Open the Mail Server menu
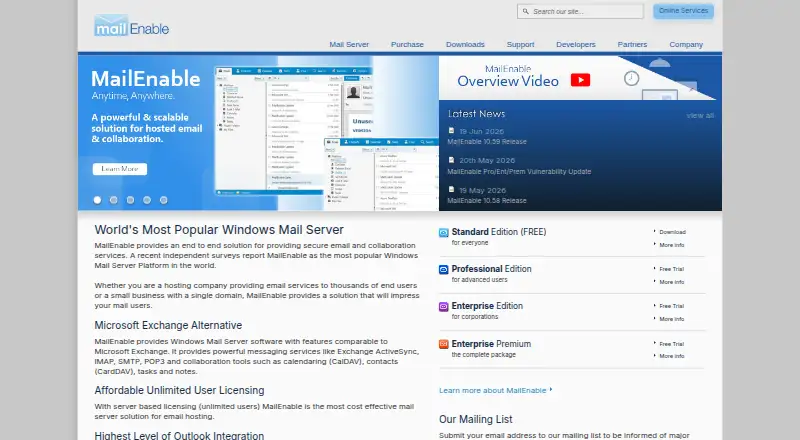 pos(349,44)
